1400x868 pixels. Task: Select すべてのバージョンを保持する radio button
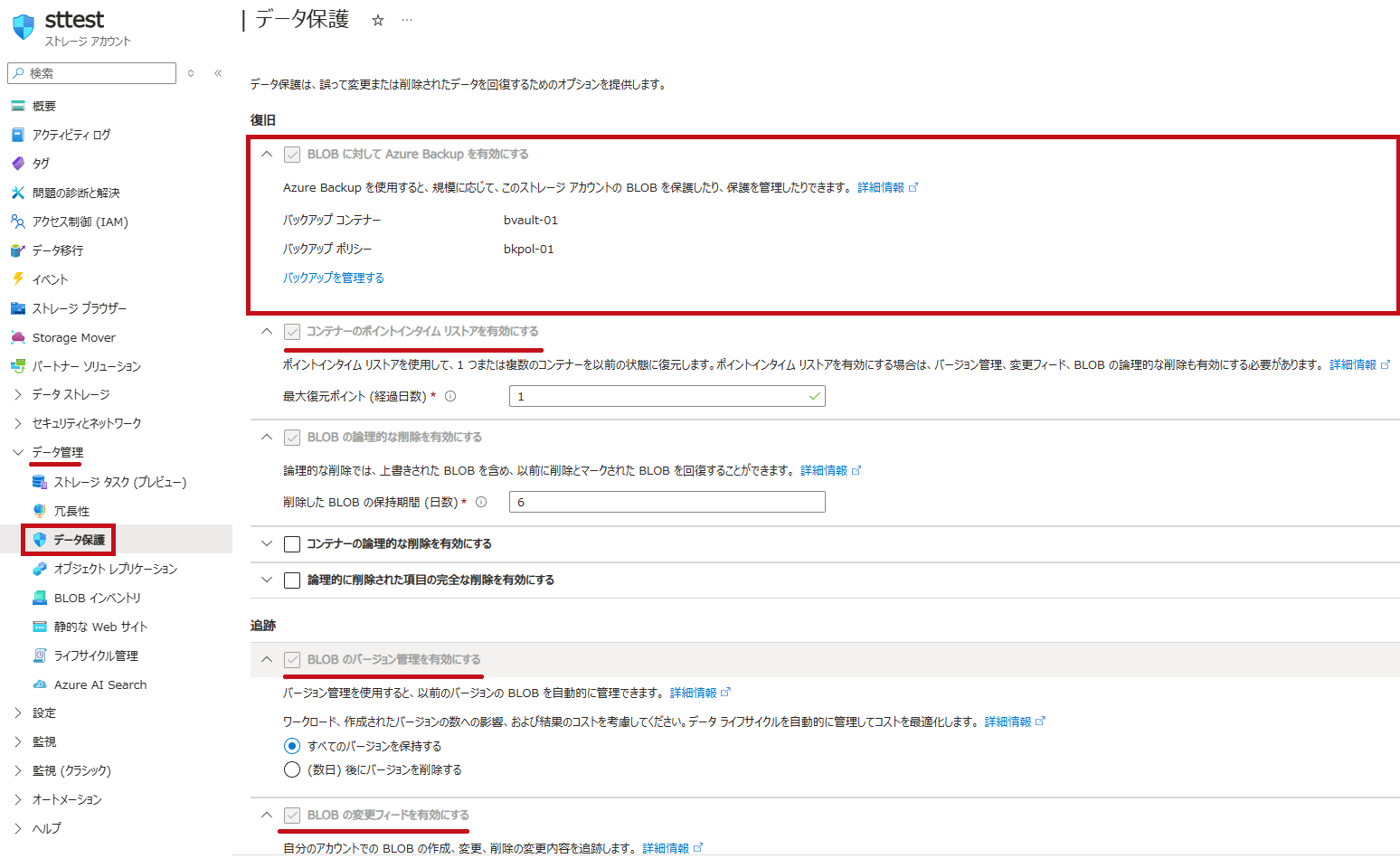[x=292, y=746]
